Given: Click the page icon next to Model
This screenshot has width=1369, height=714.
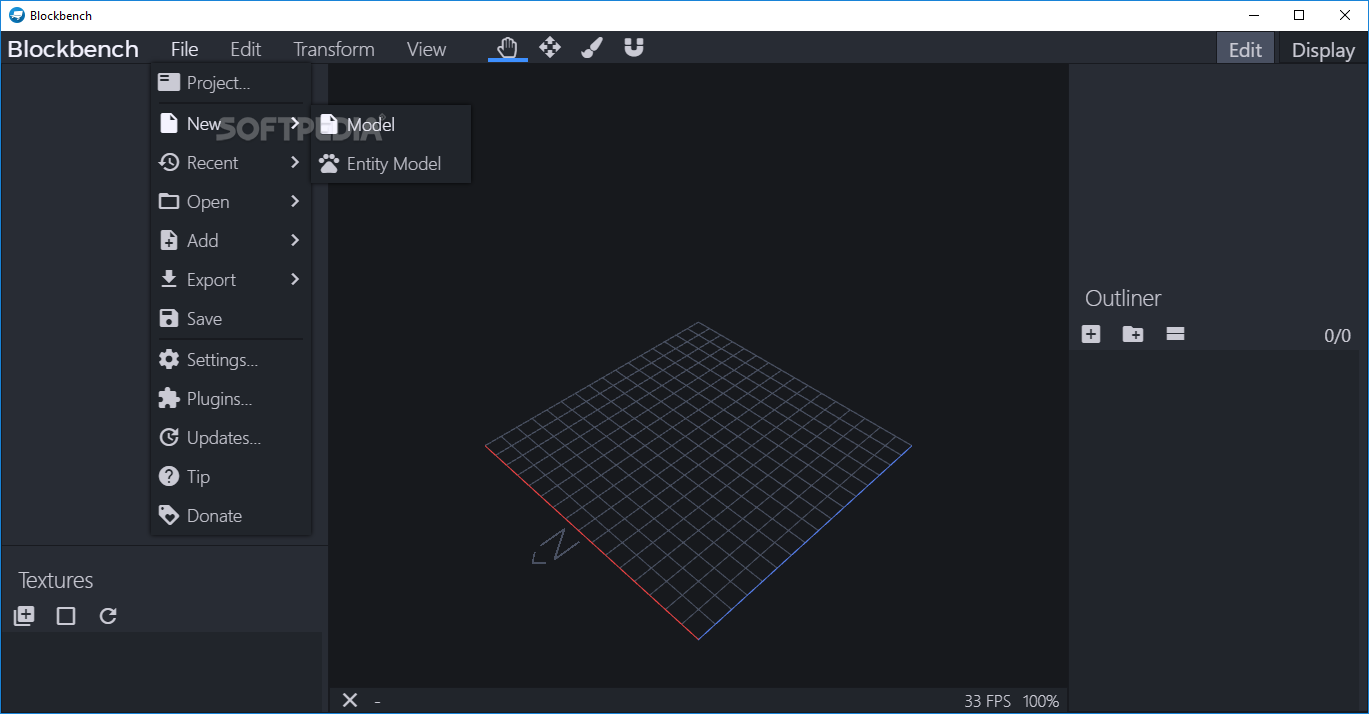Looking at the screenshot, I should 329,125.
